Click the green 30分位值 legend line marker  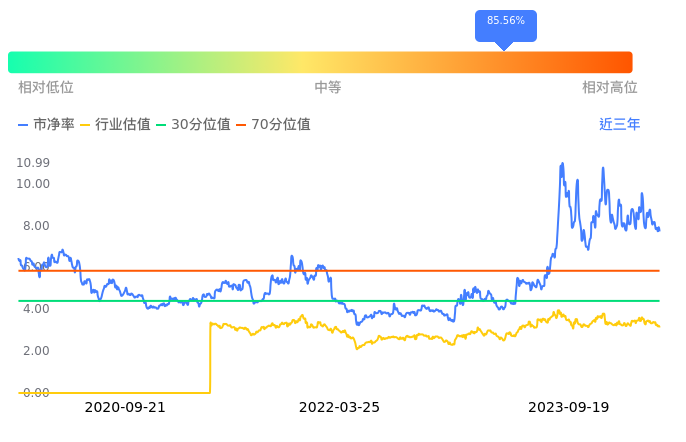(x=162, y=125)
